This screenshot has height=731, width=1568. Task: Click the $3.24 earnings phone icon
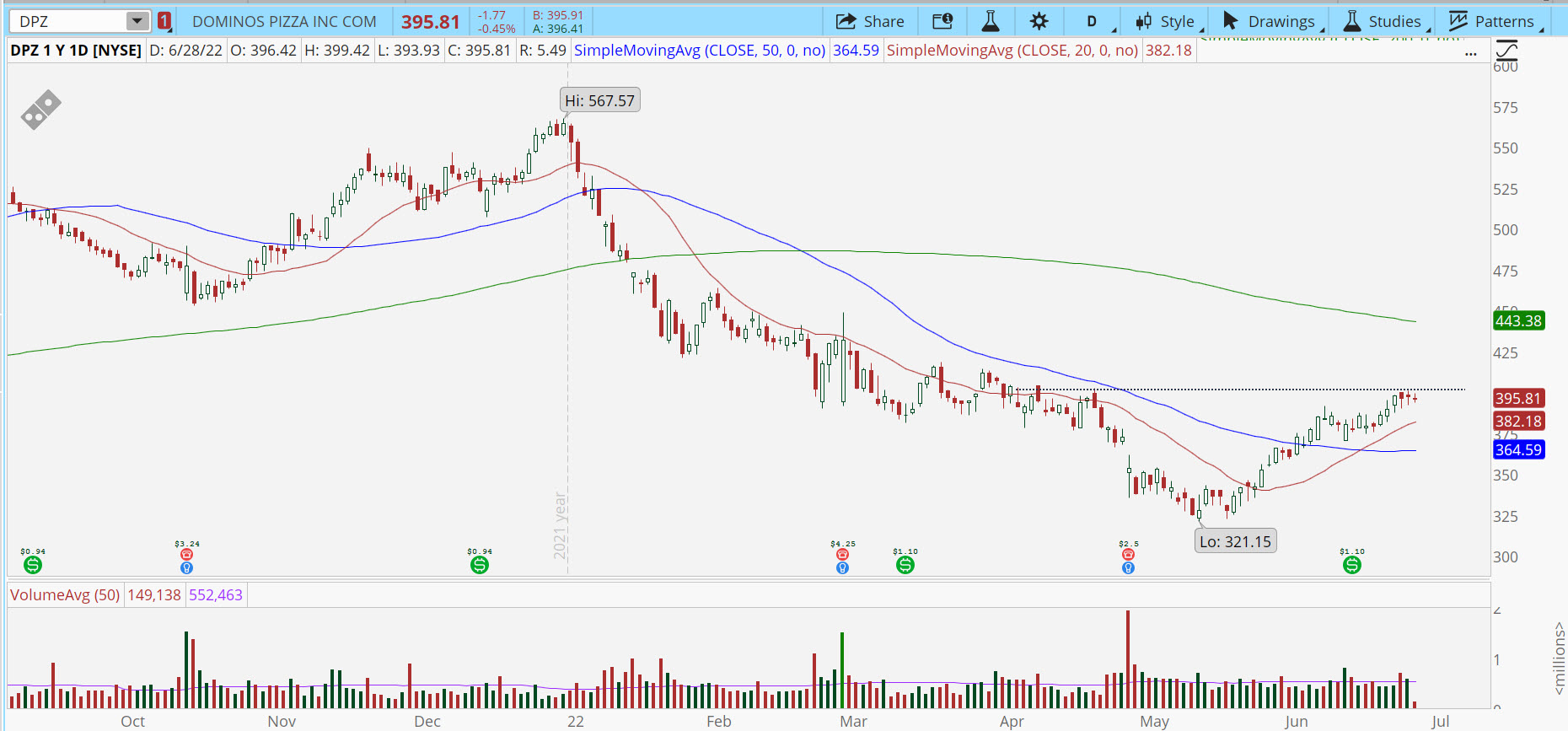pos(187,554)
